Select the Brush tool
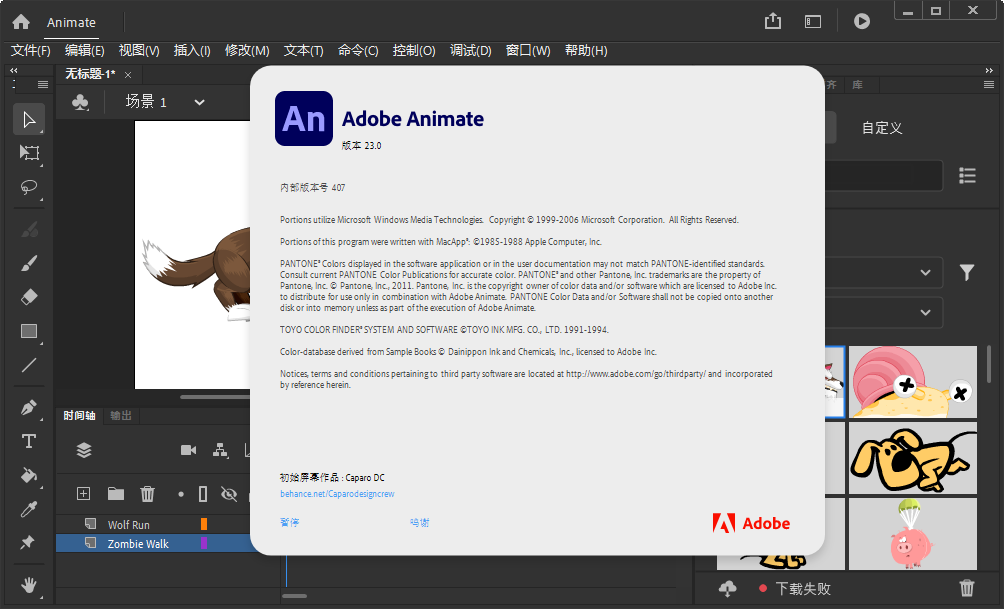1004x609 pixels. coord(28,265)
